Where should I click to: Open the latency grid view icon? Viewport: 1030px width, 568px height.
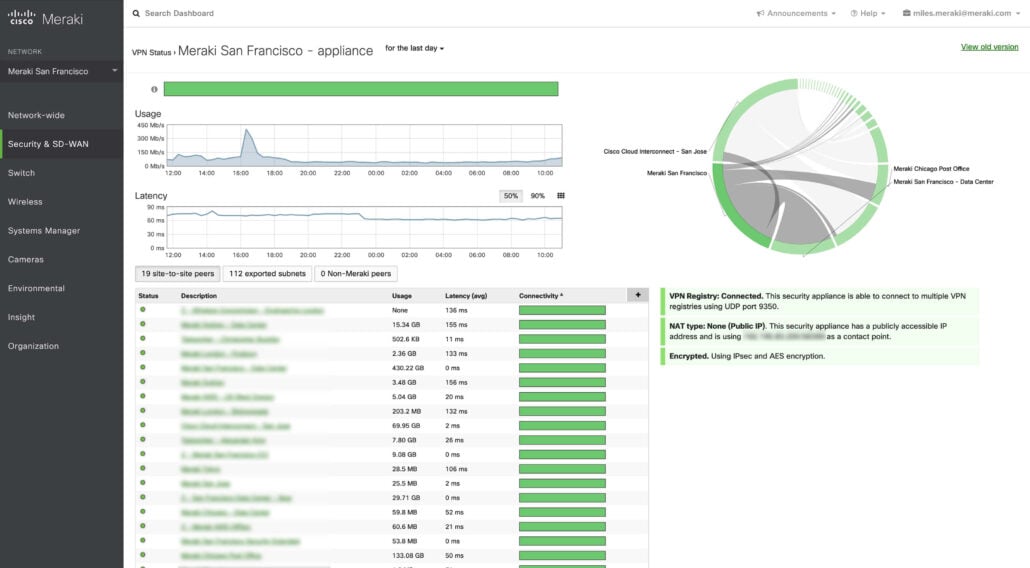click(560, 196)
